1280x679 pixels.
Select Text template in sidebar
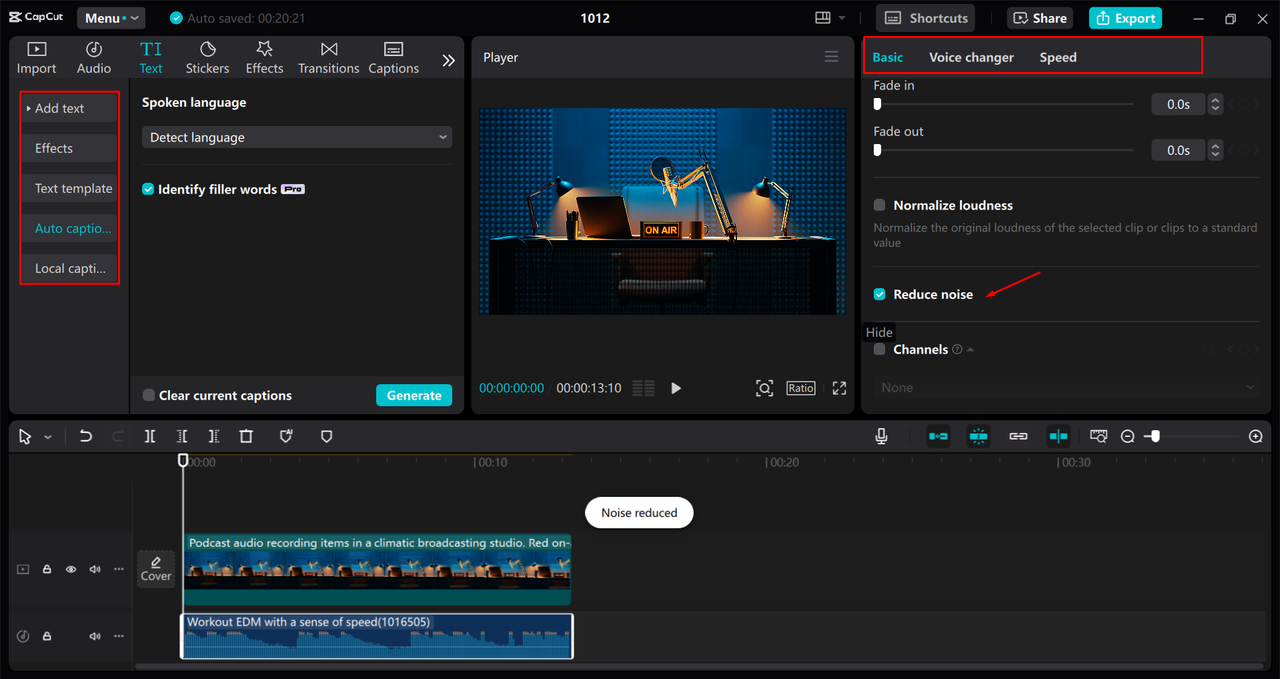[x=69, y=188]
